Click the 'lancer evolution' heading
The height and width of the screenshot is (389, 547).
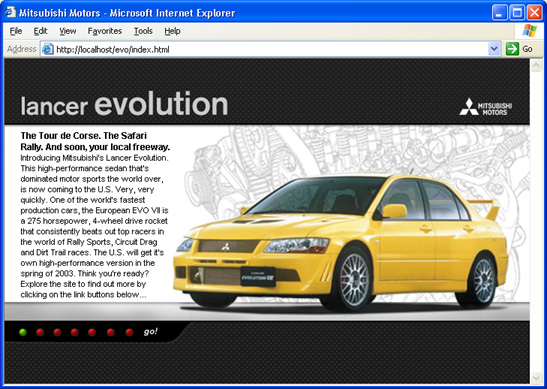[x=124, y=104]
